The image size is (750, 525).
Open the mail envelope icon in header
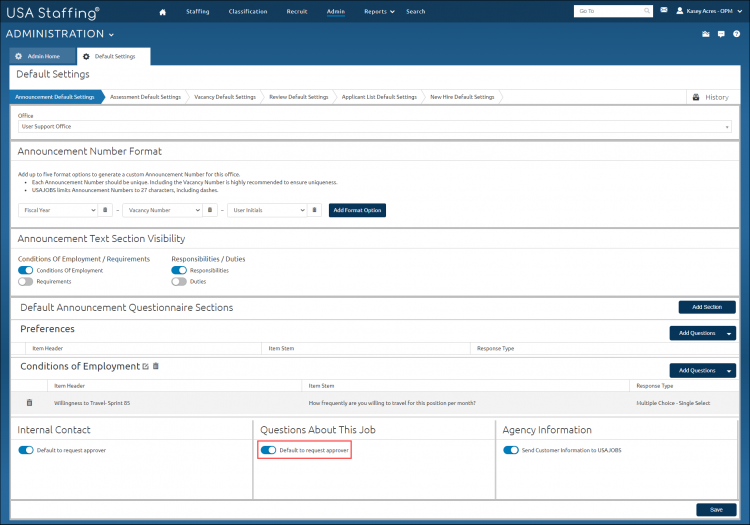coord(664,10)
